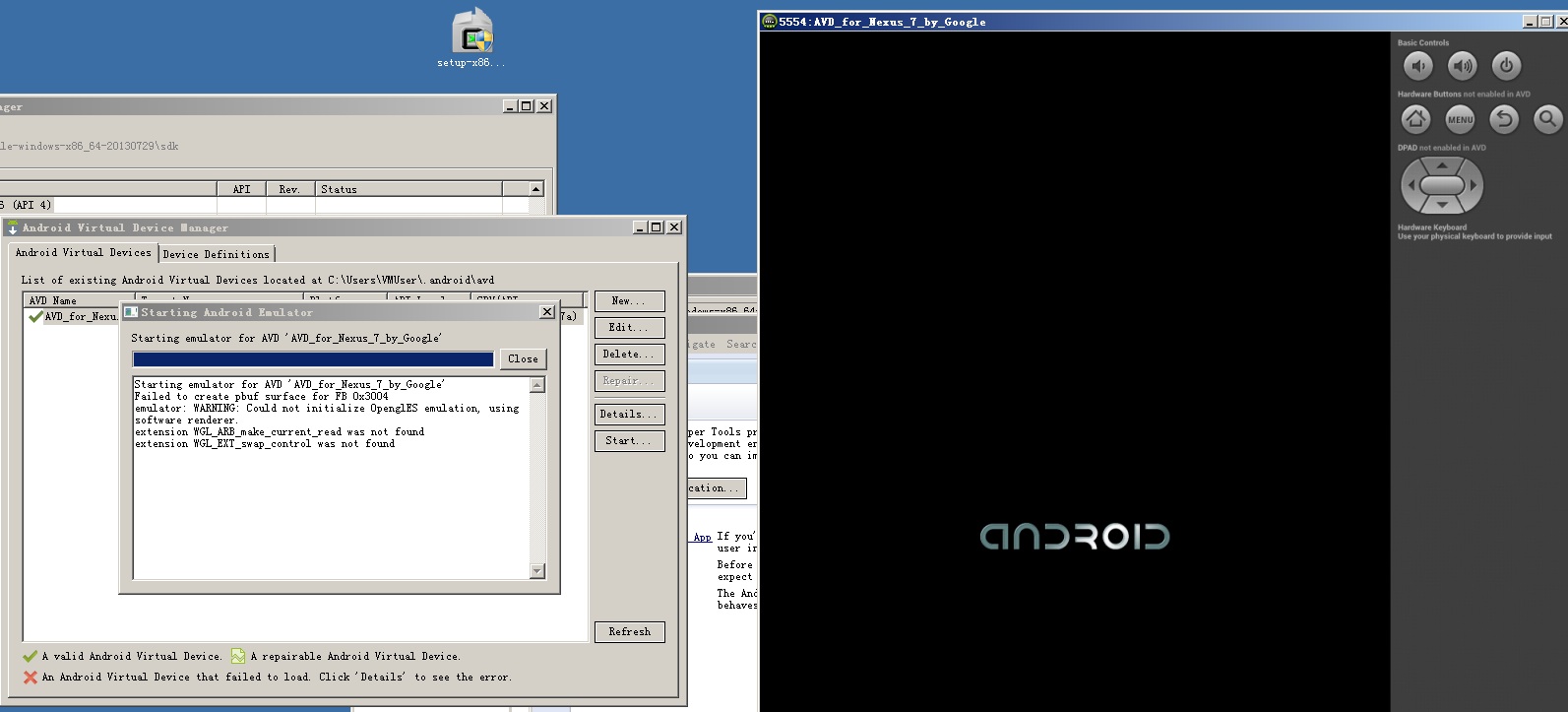Click Close button beside progress bar
Screen dimensions: 1568x712
pyautogui.click(x=523, y=359)
